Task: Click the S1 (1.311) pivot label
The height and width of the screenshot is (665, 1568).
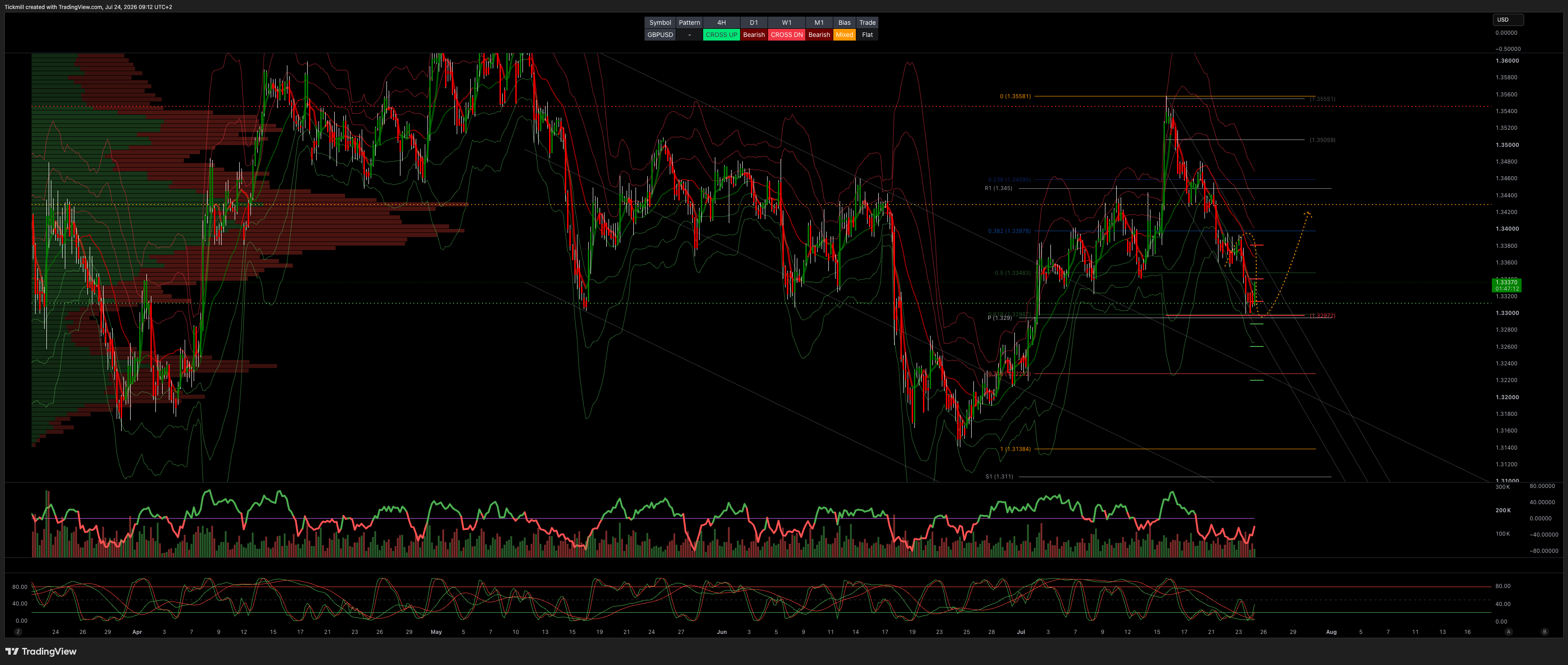Action: point(1000,476)
